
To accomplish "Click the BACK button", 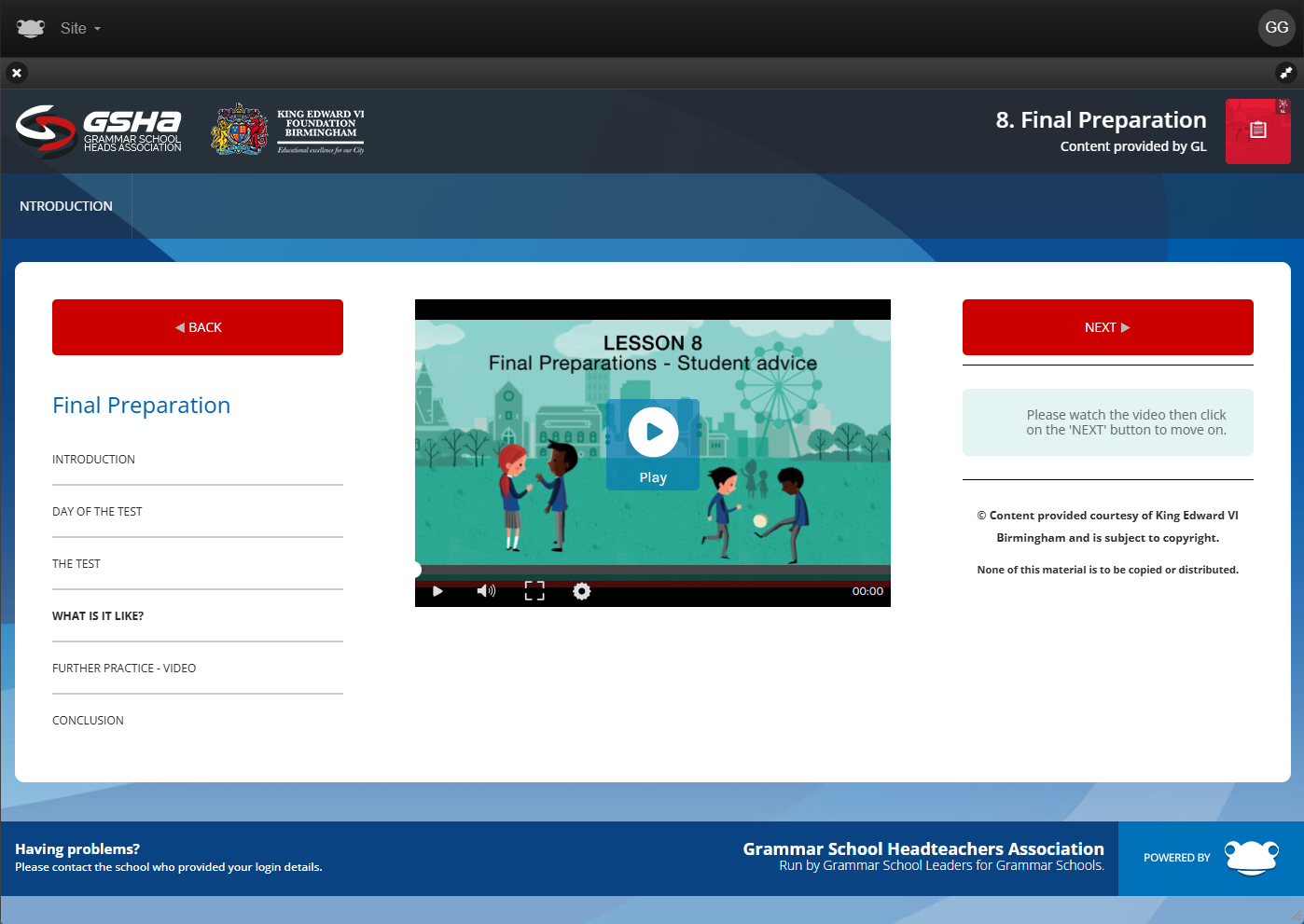I will coord(197,327).
